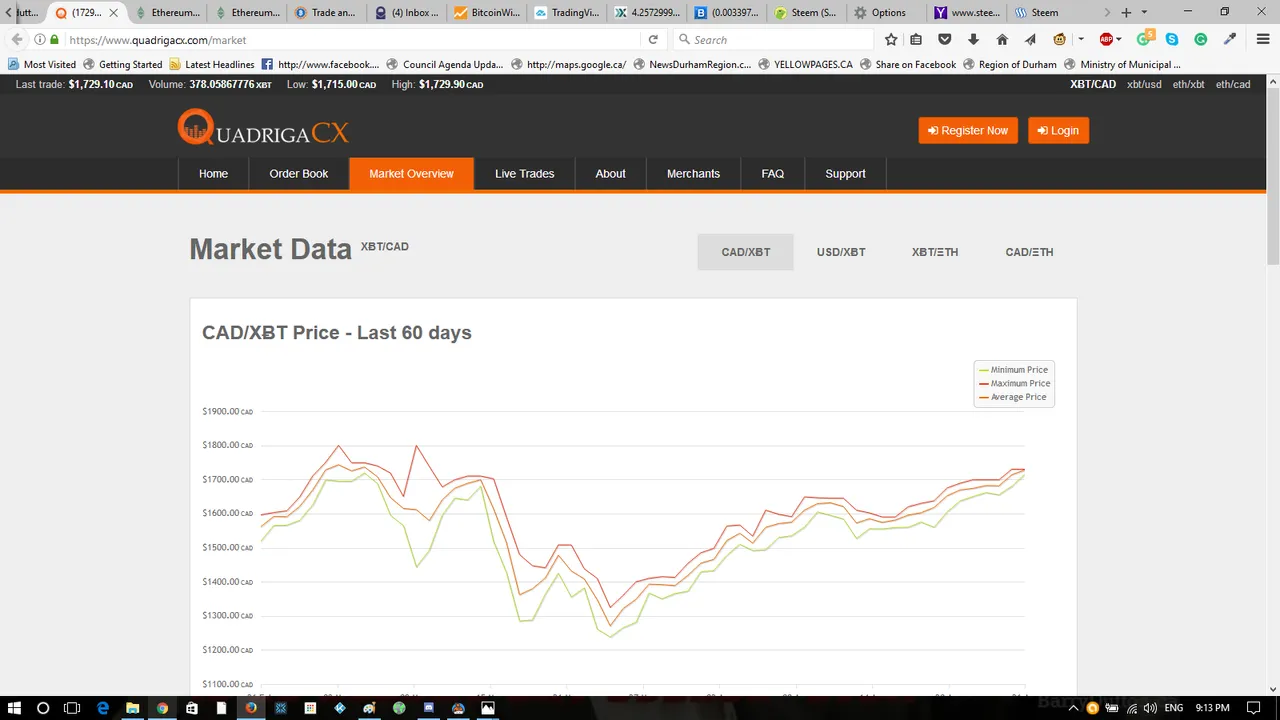This screenshot has height=720, width=1280.
Task: Switch to XBT/ETH market tab
Action: [935, 252]
